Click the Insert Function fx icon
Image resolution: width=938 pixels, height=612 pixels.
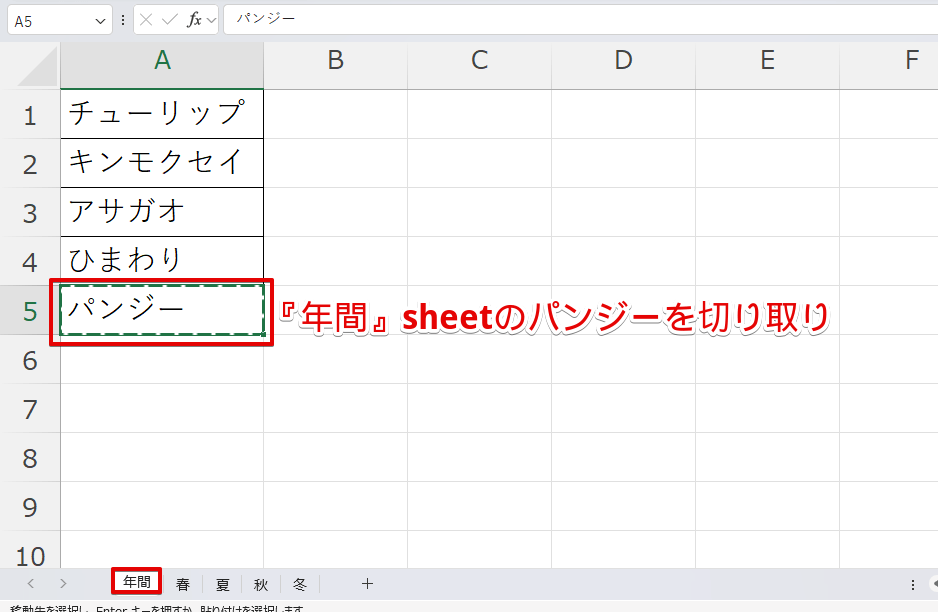coord(194,20)
